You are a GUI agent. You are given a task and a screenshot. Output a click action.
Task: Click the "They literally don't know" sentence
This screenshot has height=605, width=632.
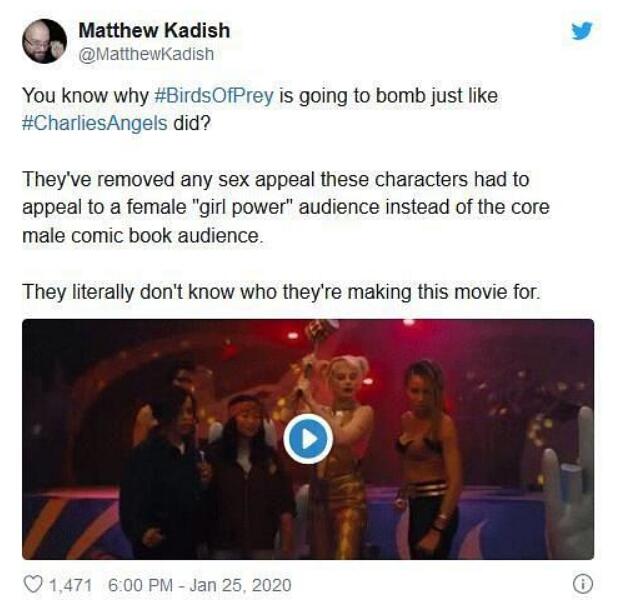coord(281,292)
